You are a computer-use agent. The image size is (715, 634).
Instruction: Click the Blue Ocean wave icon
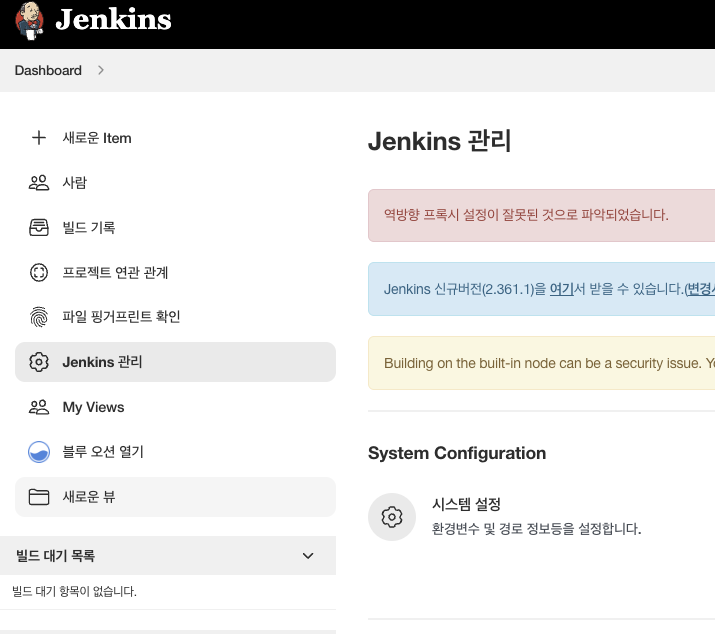click(x=39, y=452)
